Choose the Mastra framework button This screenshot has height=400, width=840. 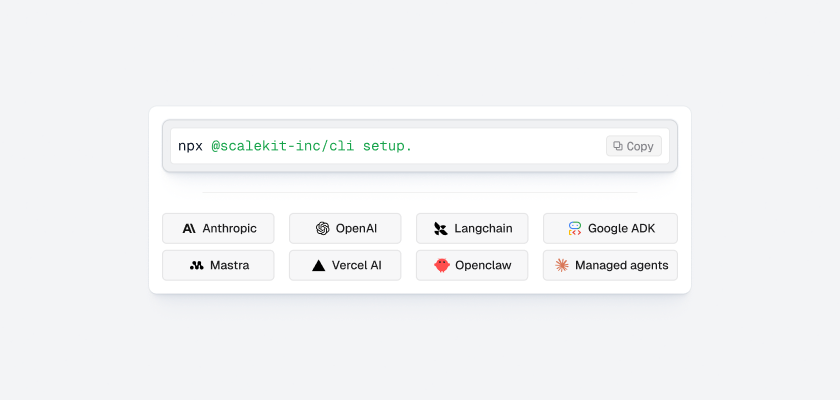[x=218, y=265]
